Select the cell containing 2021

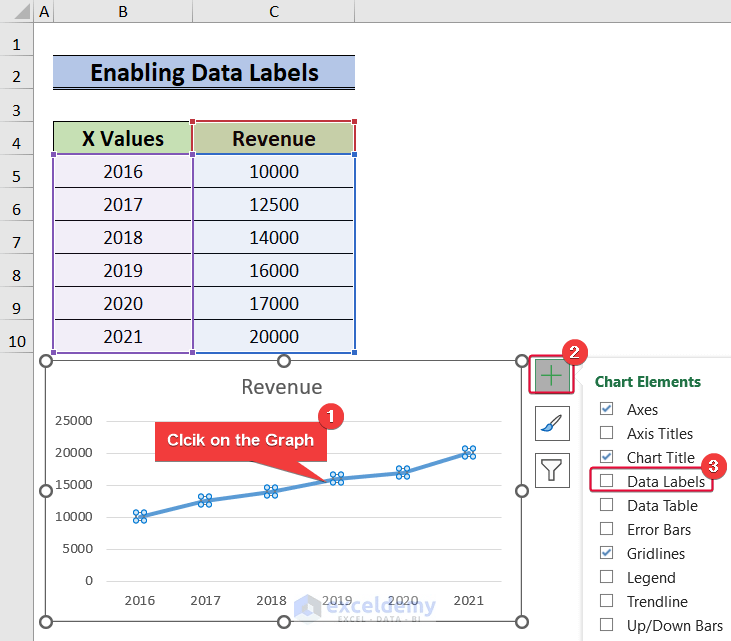[x=123, y=337]
